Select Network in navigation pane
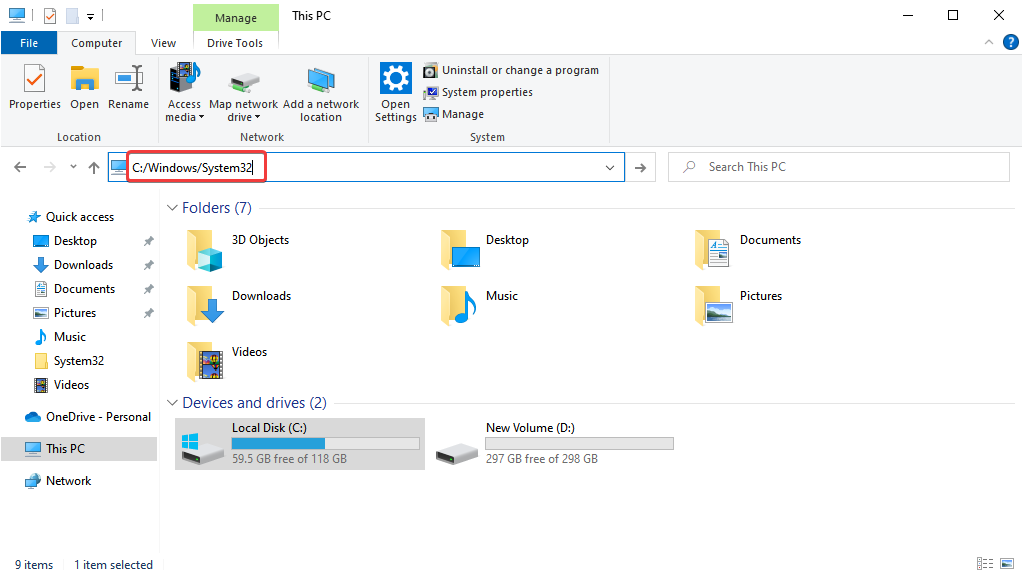 click(x=58, y=481)
